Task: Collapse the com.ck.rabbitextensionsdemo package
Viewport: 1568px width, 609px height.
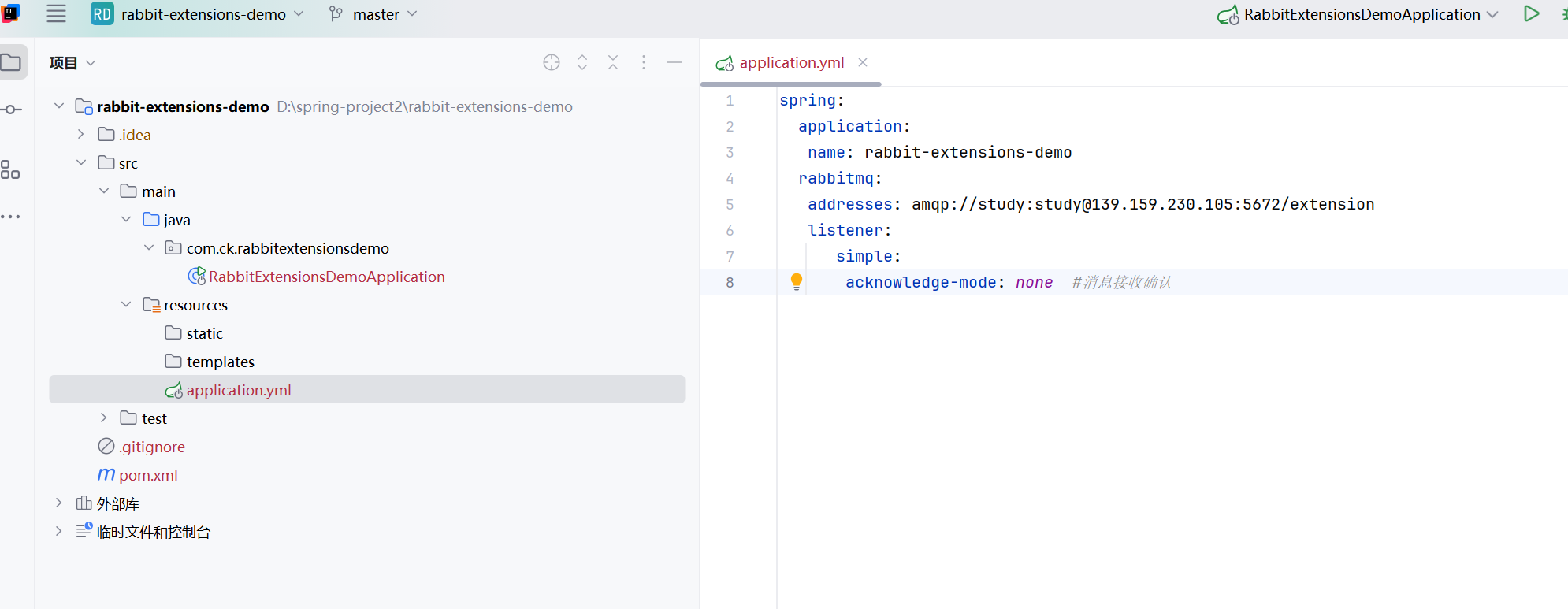Action: (x=149, y=247)
